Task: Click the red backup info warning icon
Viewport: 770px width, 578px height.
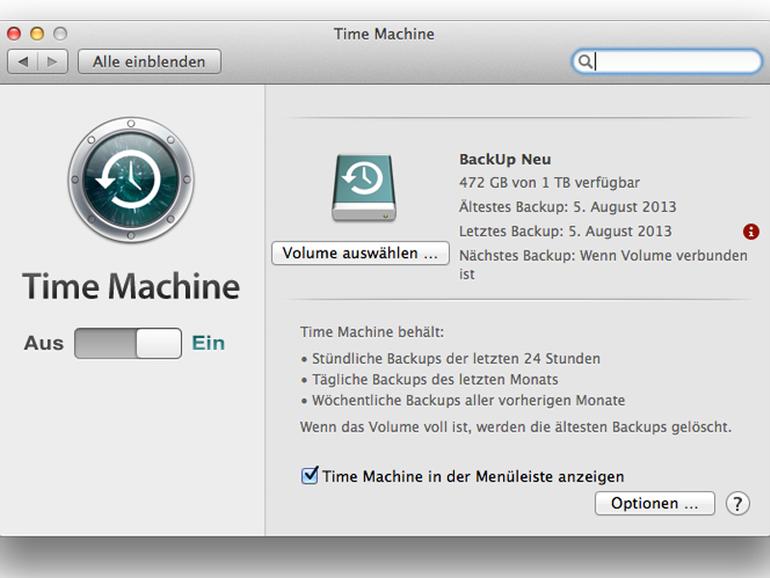Action: pyautogui.click(x=751, y=231)
